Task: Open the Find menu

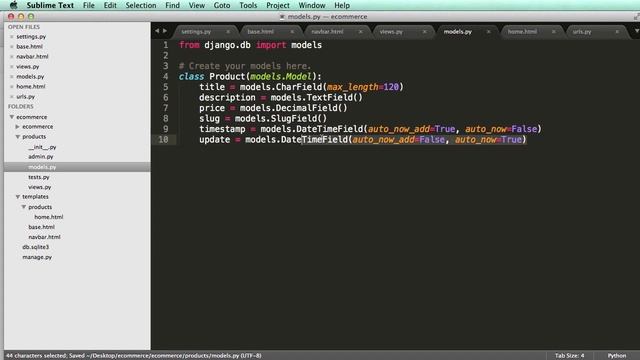Action: click(x=172, y=5)
